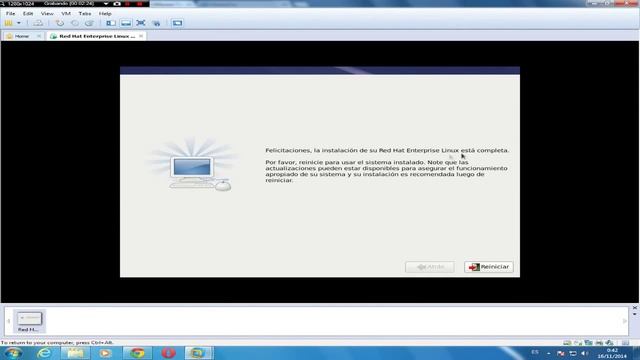Show hidden system tray icons
This screenshot has width=640, height=360.
tap(549, 353)
